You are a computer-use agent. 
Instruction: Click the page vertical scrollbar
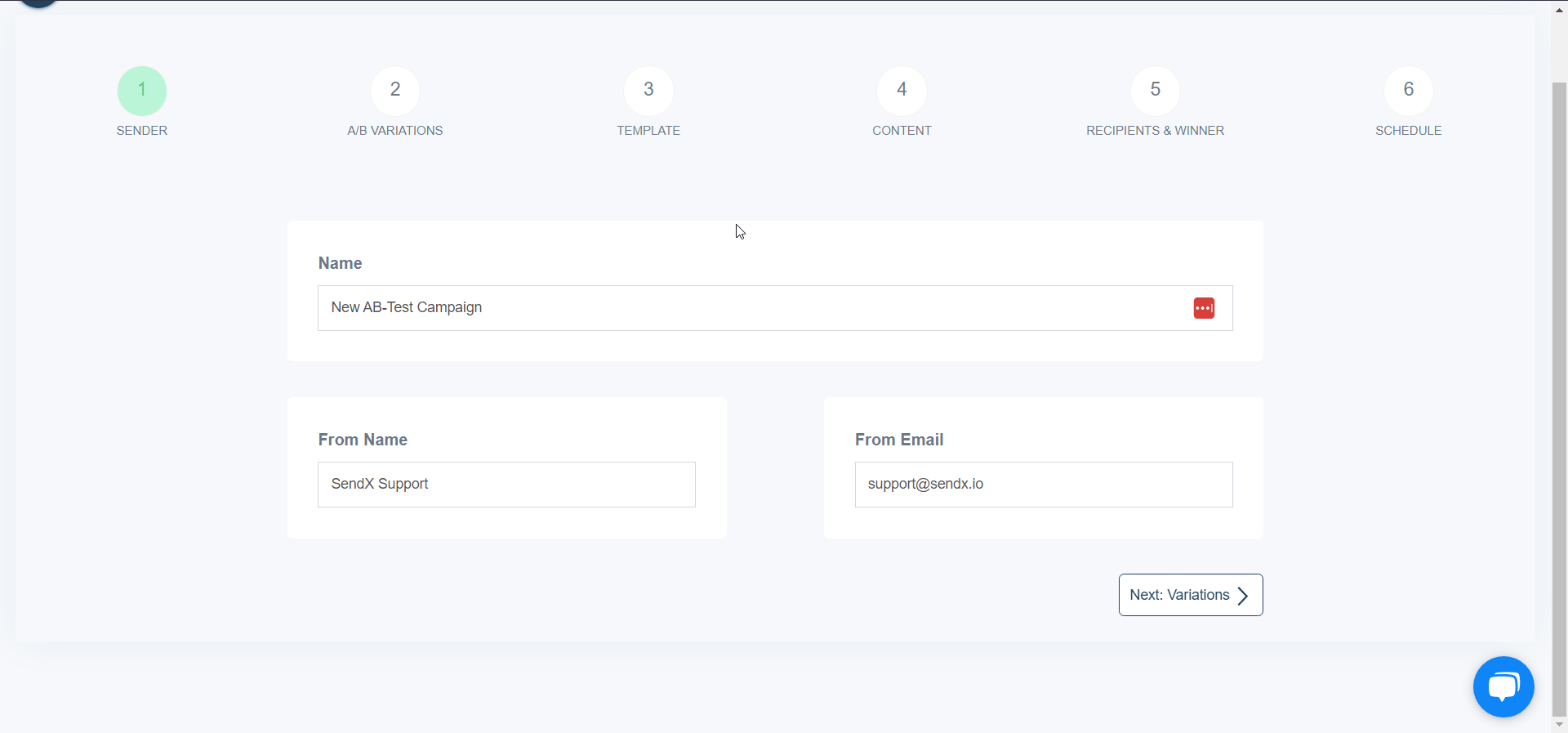point(1560,398)
